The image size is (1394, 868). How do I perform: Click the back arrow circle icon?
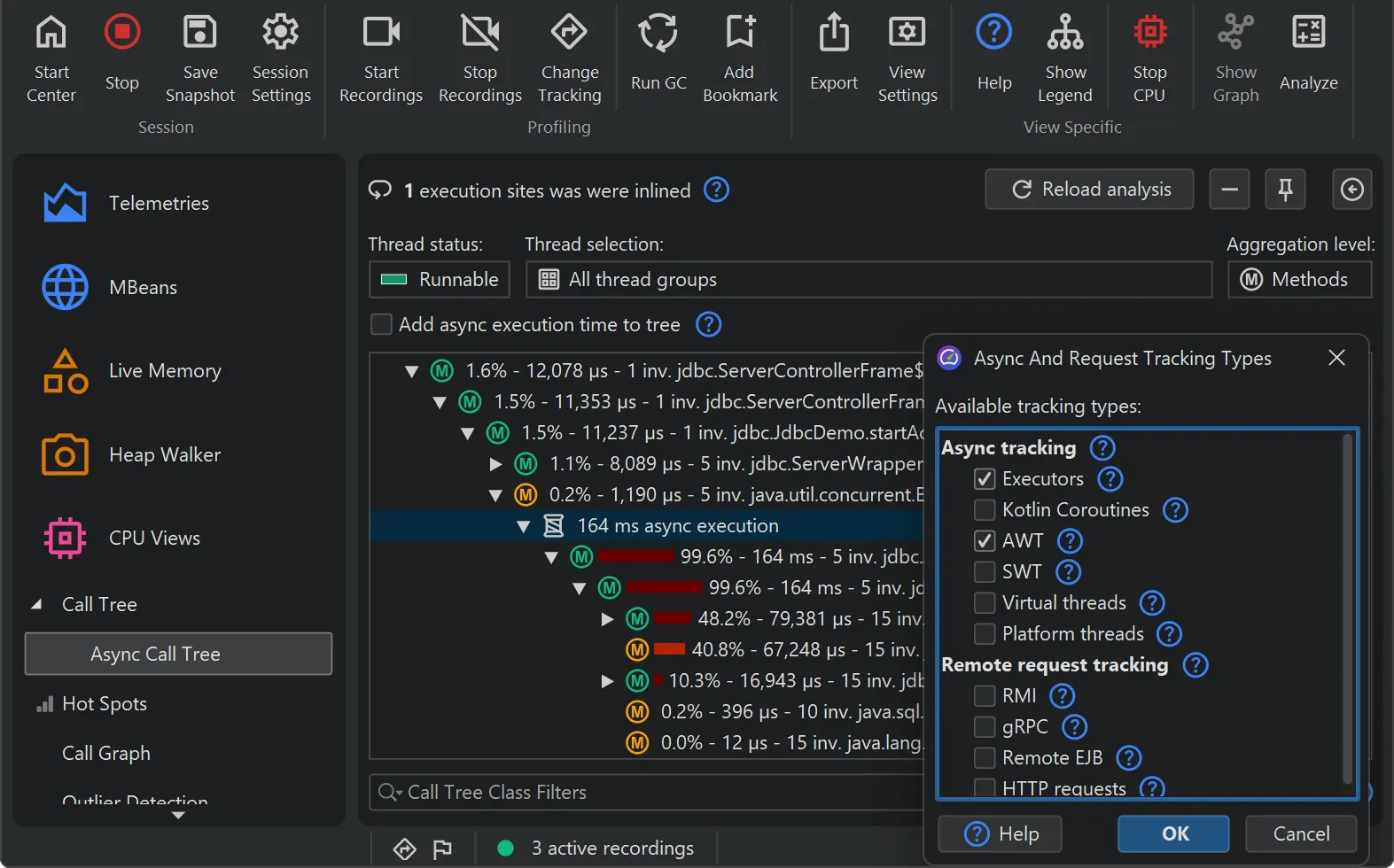tap(1352, 189)
